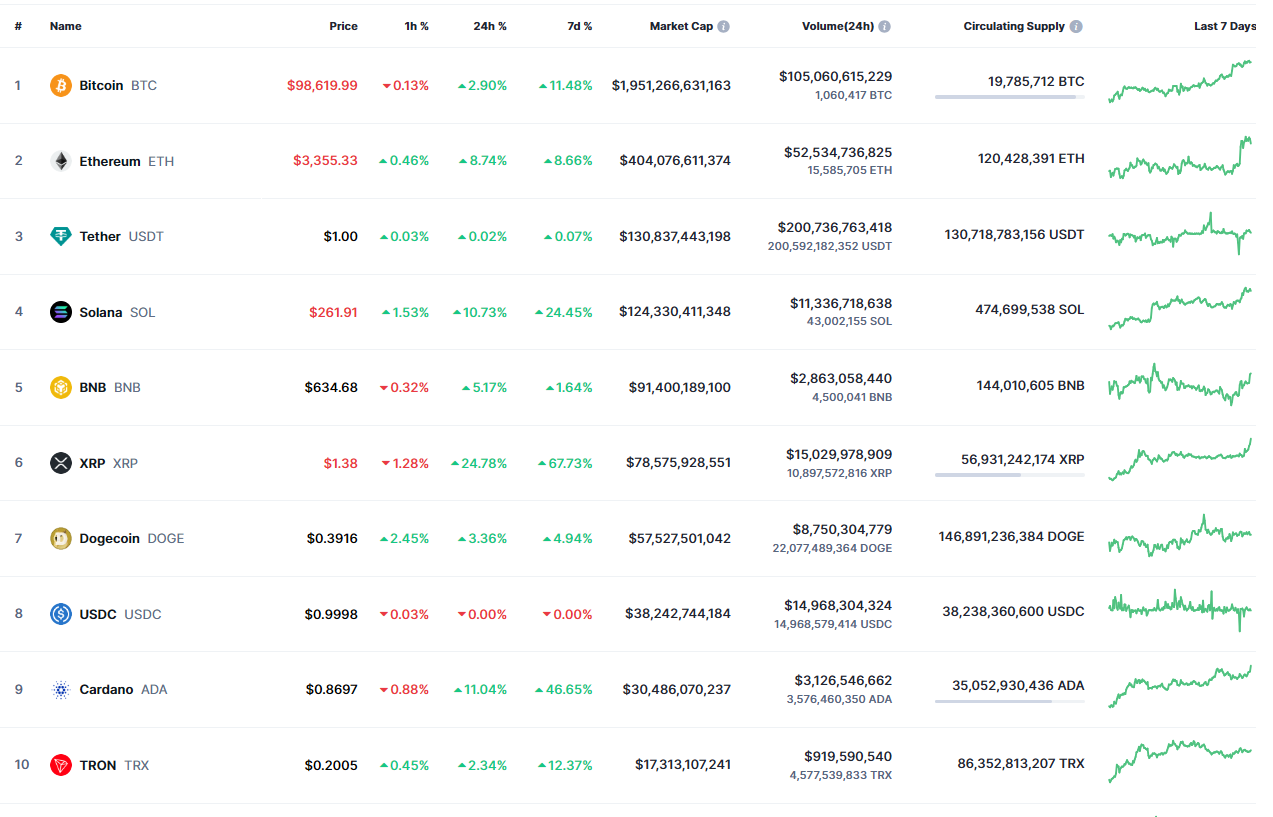The image size is (1273, 817).
Task: Sort by the Volume(24h) header text
Action: click(x=838, y=26)
